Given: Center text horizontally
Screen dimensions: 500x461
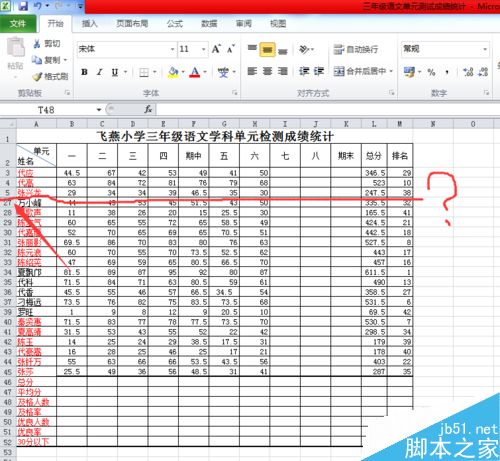Looking at the screenshot, I should point(268,71).
